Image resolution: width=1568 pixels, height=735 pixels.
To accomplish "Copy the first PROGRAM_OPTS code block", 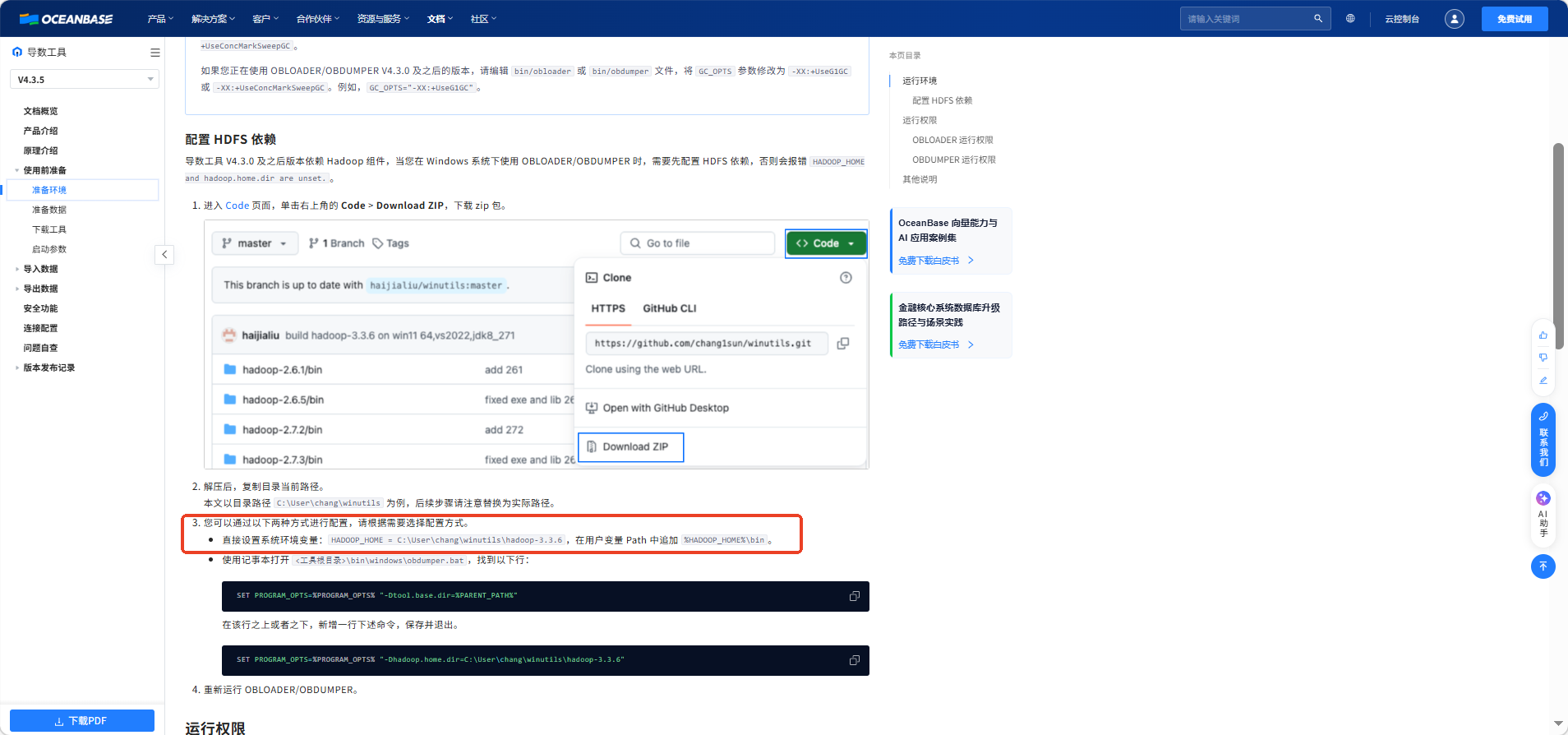I will pyautogui.click(x=854, y=596).
